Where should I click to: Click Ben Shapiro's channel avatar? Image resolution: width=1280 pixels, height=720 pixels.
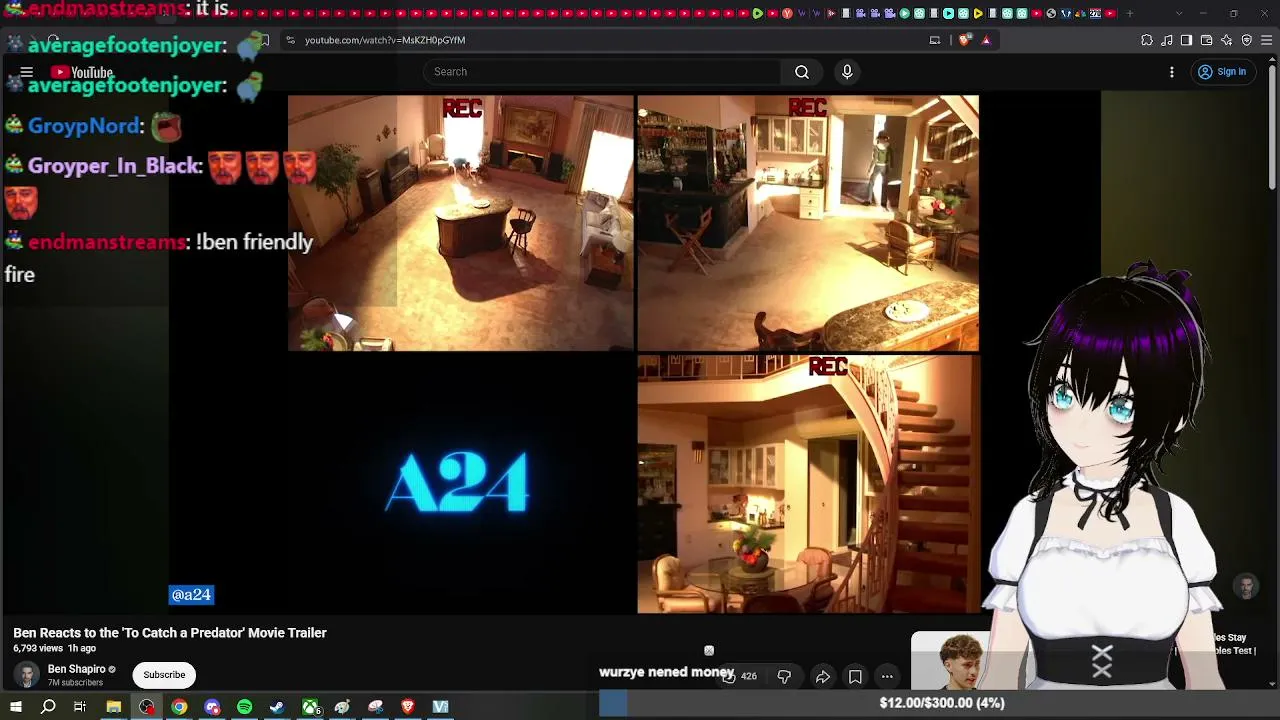[27, 675]
